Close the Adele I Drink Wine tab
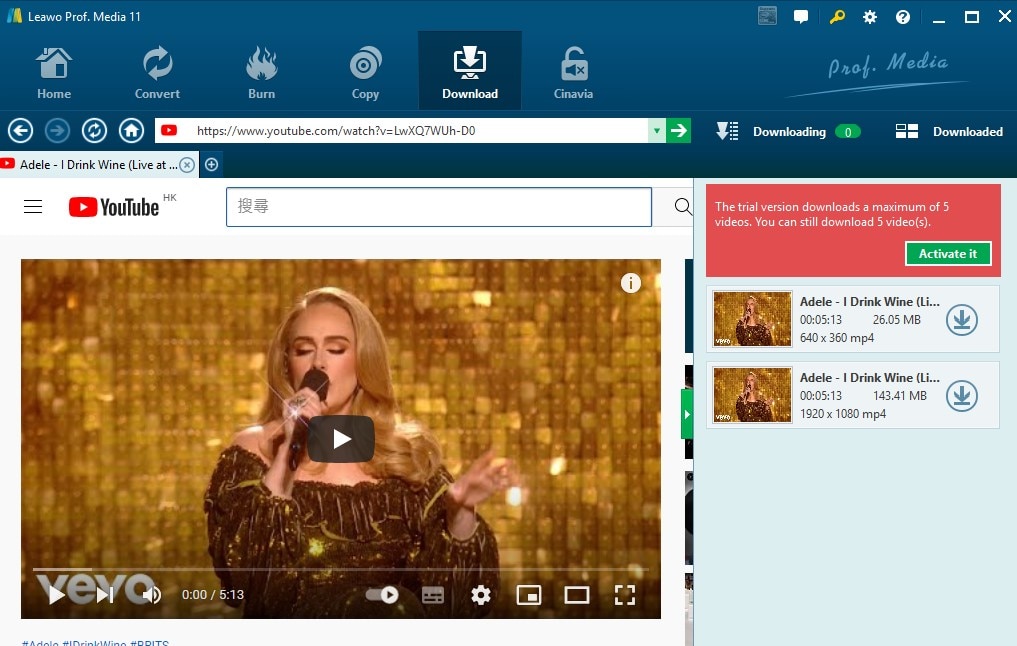The height and width of the screenshot is (646, 1017). [187, 165]
